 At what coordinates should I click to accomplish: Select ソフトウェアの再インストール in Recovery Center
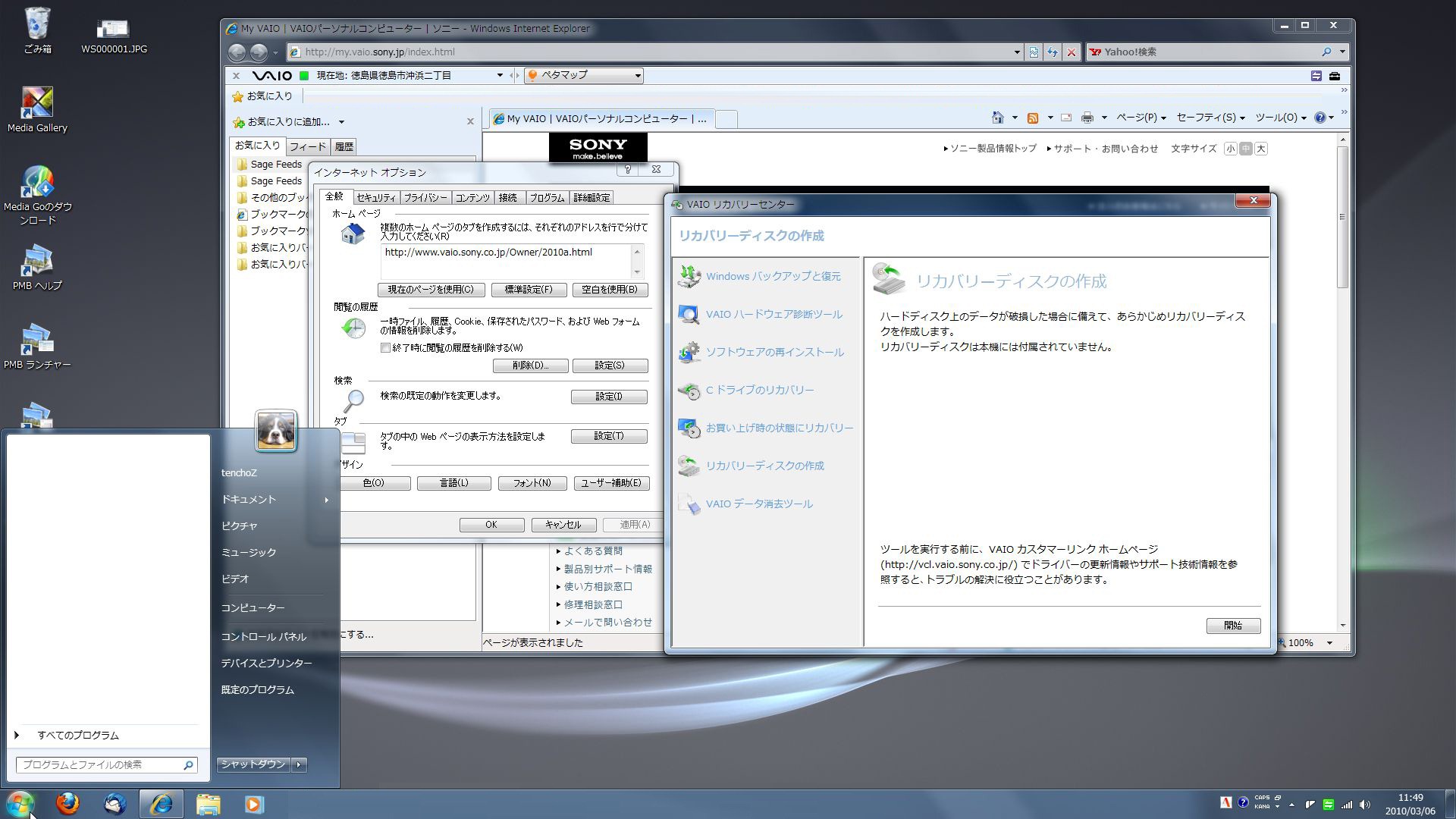(x=761, y=352)
